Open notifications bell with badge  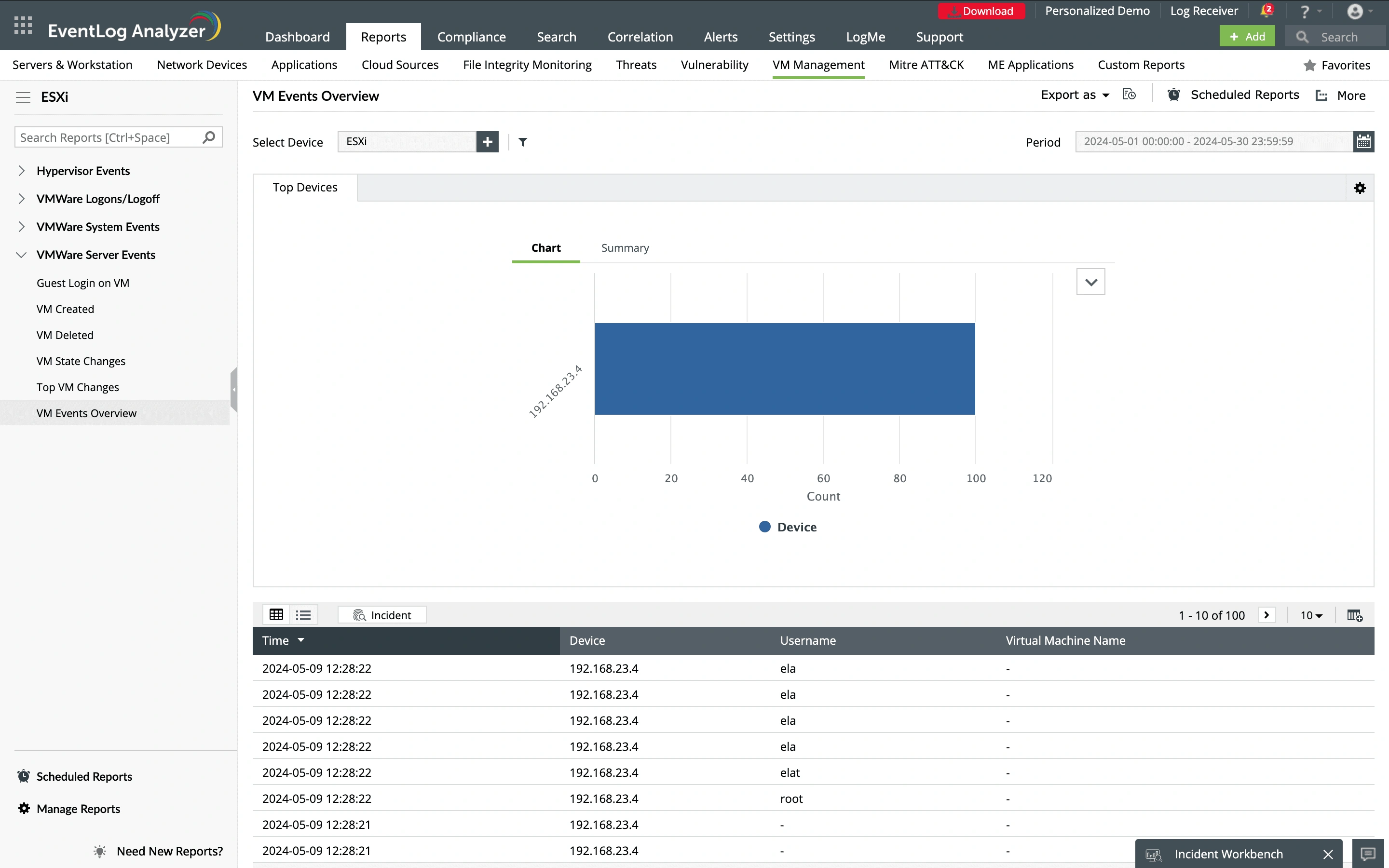tap(1266, 11)
